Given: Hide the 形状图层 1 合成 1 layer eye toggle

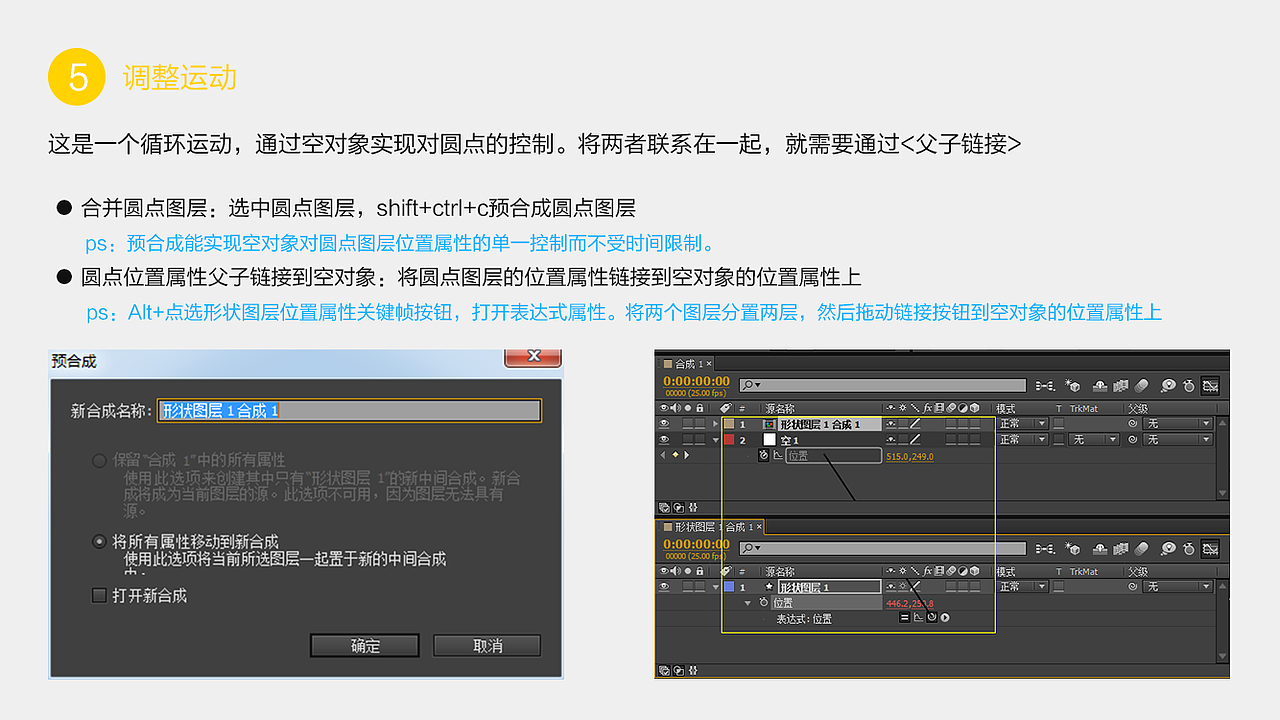Looking at the screenshot, I should 664,423.
